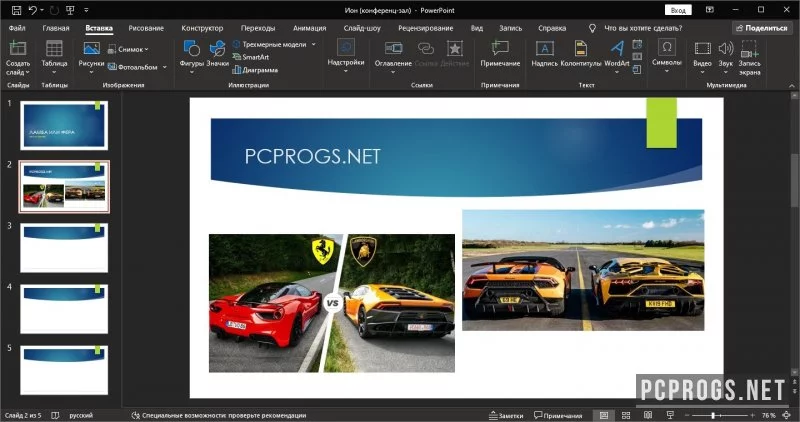800x422 pixels.
Task: Insert a text box with Надпись
Action: 544,54
